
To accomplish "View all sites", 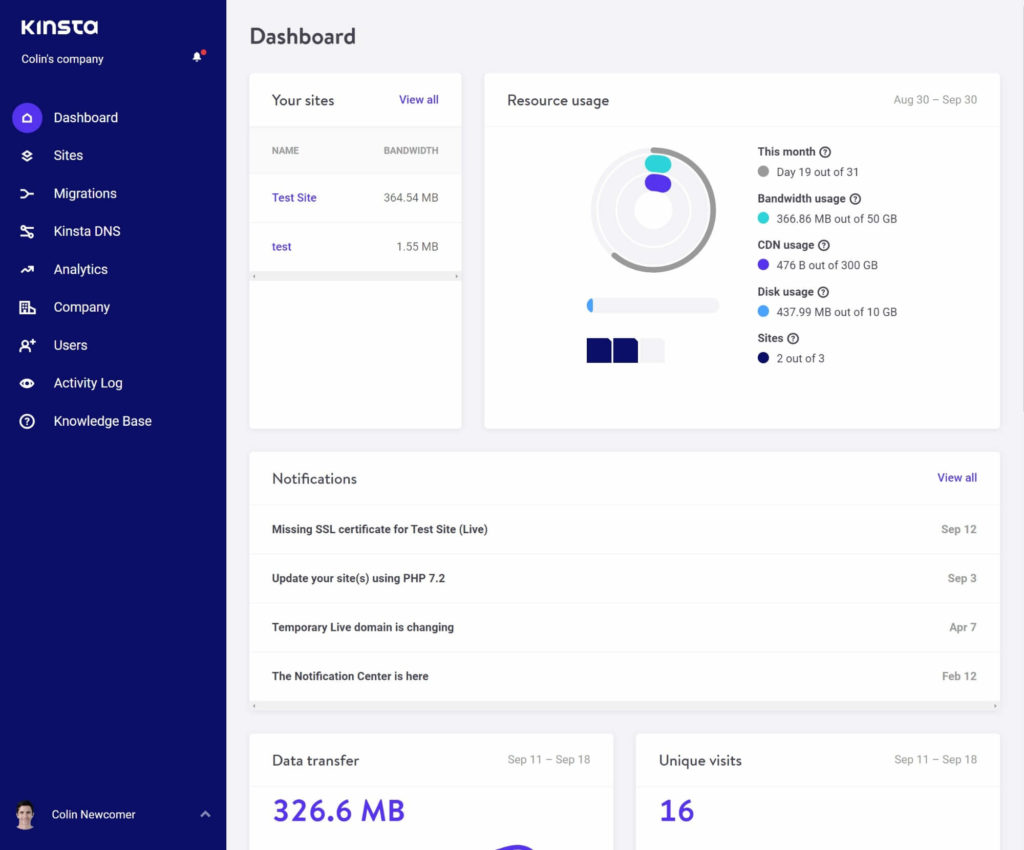I will click(x=418, y=99).
